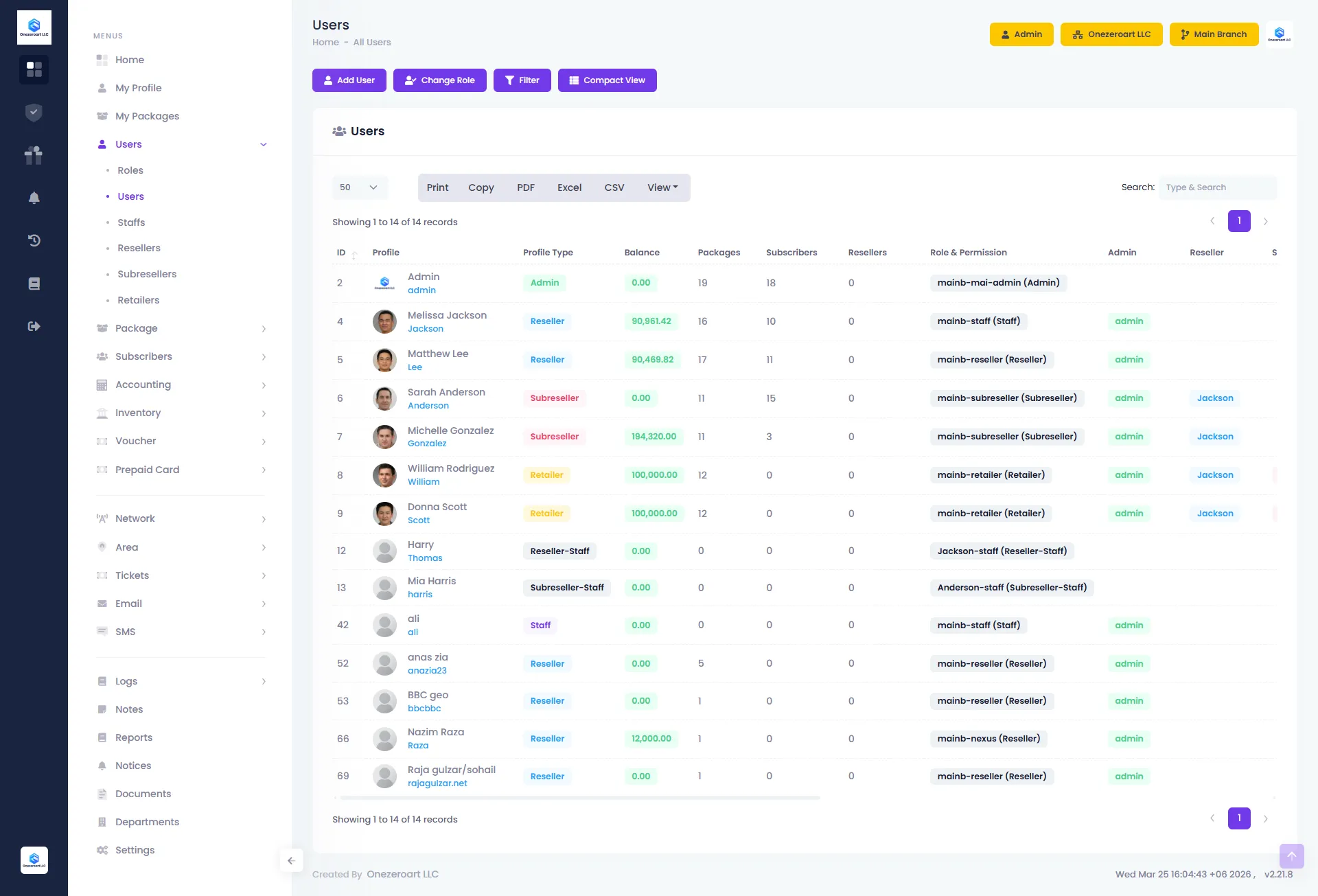This screenshot has height=896, width=1318.
Task: Open My Packages menu item
Action: pyautogui.click(x=147, y=116)
